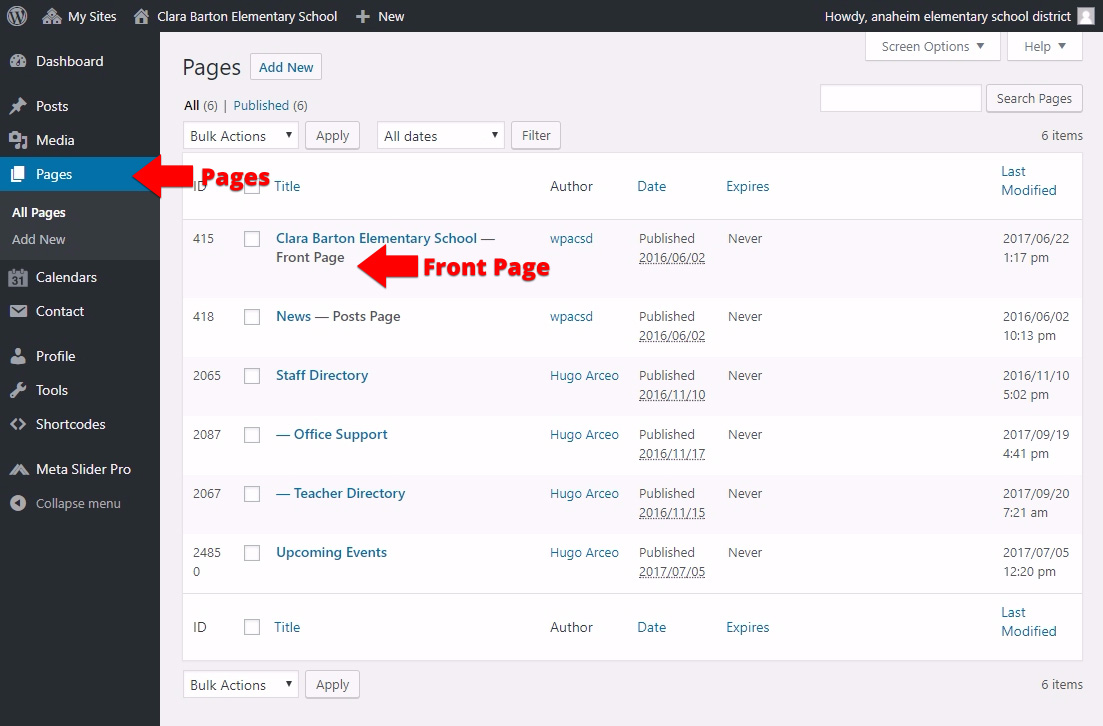The height and width of the screenshot is (726, 1103).
Task: Tick the Upcoming Events row checkbox
Action: pyautogui.click(x=252, y=553)
